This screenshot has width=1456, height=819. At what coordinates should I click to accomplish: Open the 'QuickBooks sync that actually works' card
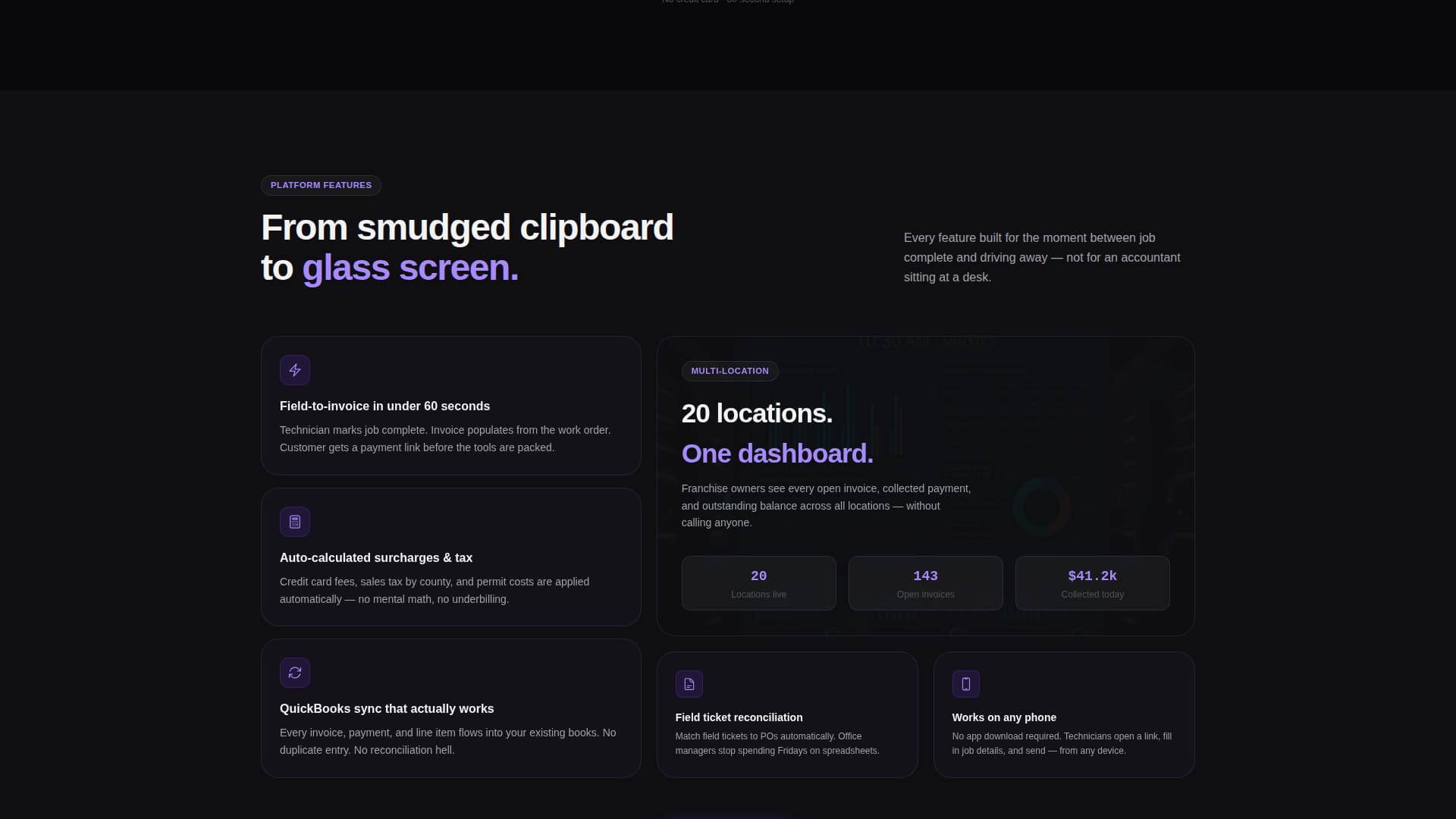pos(450,708)
